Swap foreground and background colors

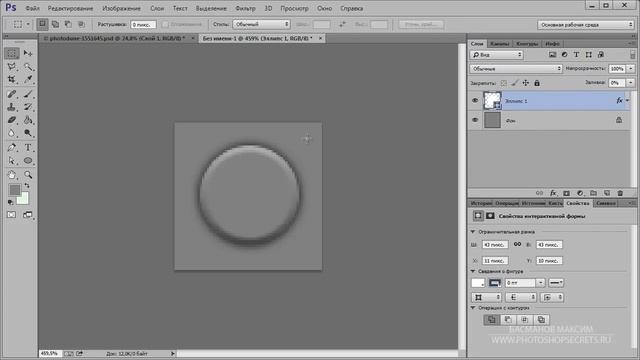pyautogui.click(x=27, y=186)
